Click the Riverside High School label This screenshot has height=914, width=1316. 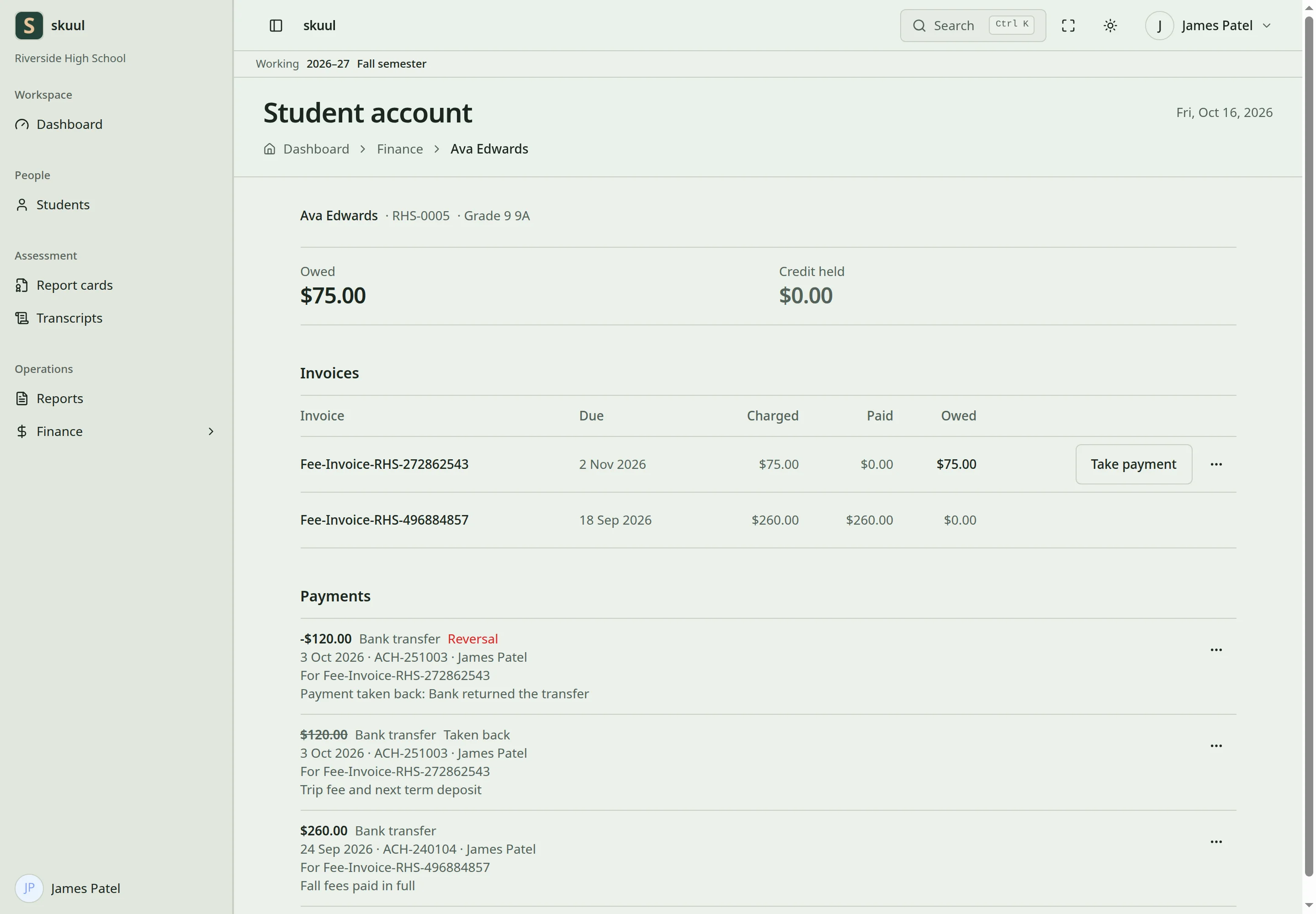70,58
